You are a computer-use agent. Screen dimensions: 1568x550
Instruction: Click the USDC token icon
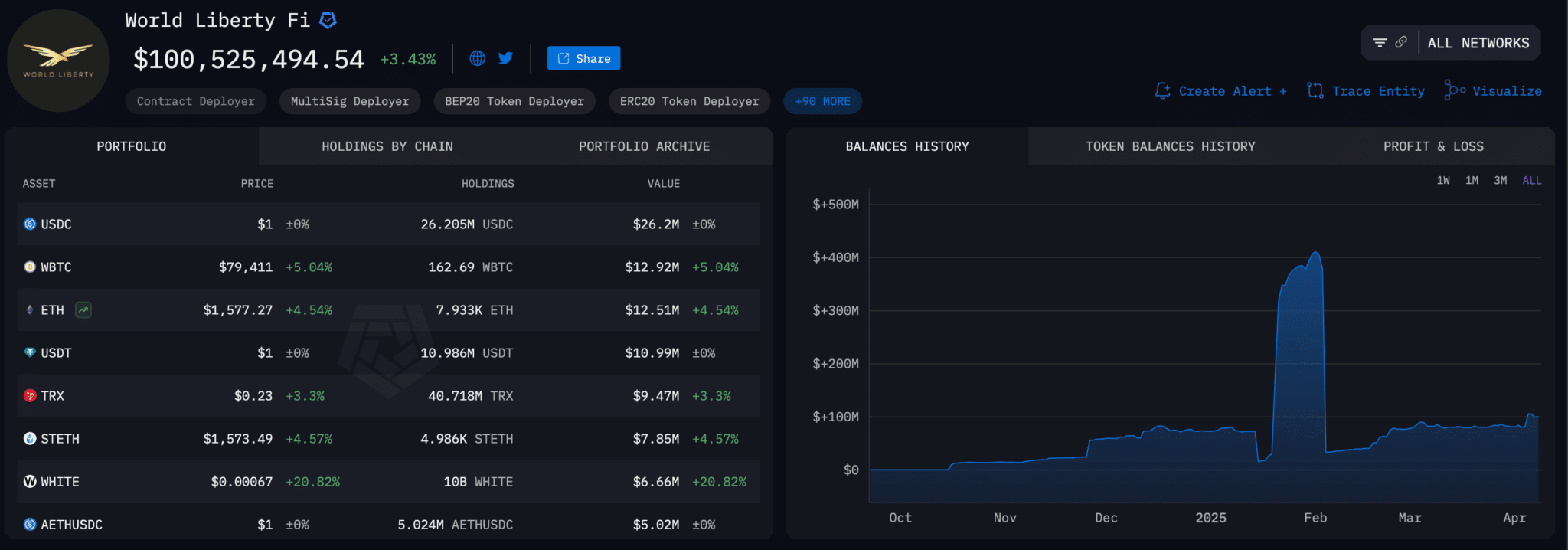(x=30, y=224)
